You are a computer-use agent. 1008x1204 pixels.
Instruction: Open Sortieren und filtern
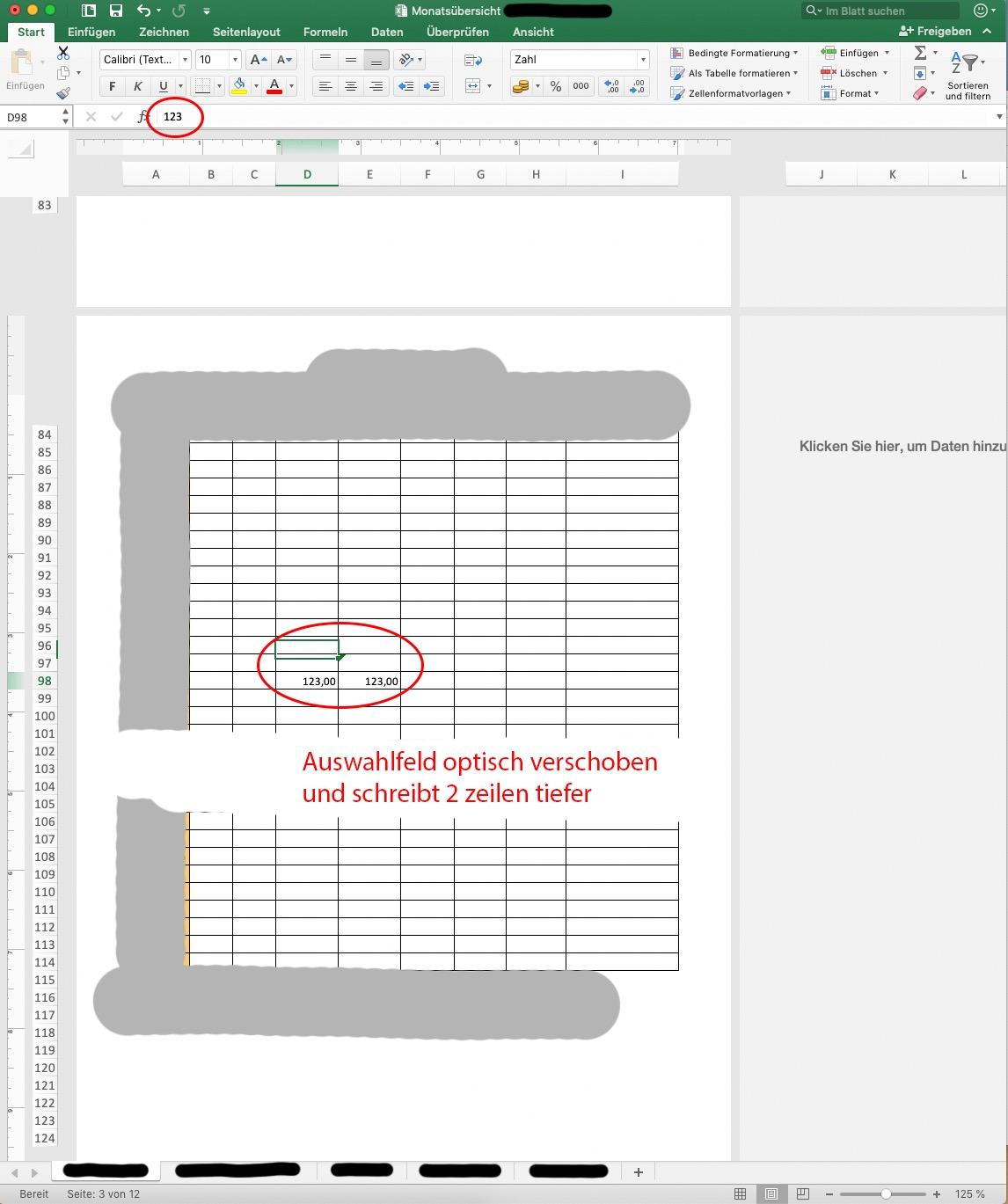pyautogui.click(x=968, y=76)
